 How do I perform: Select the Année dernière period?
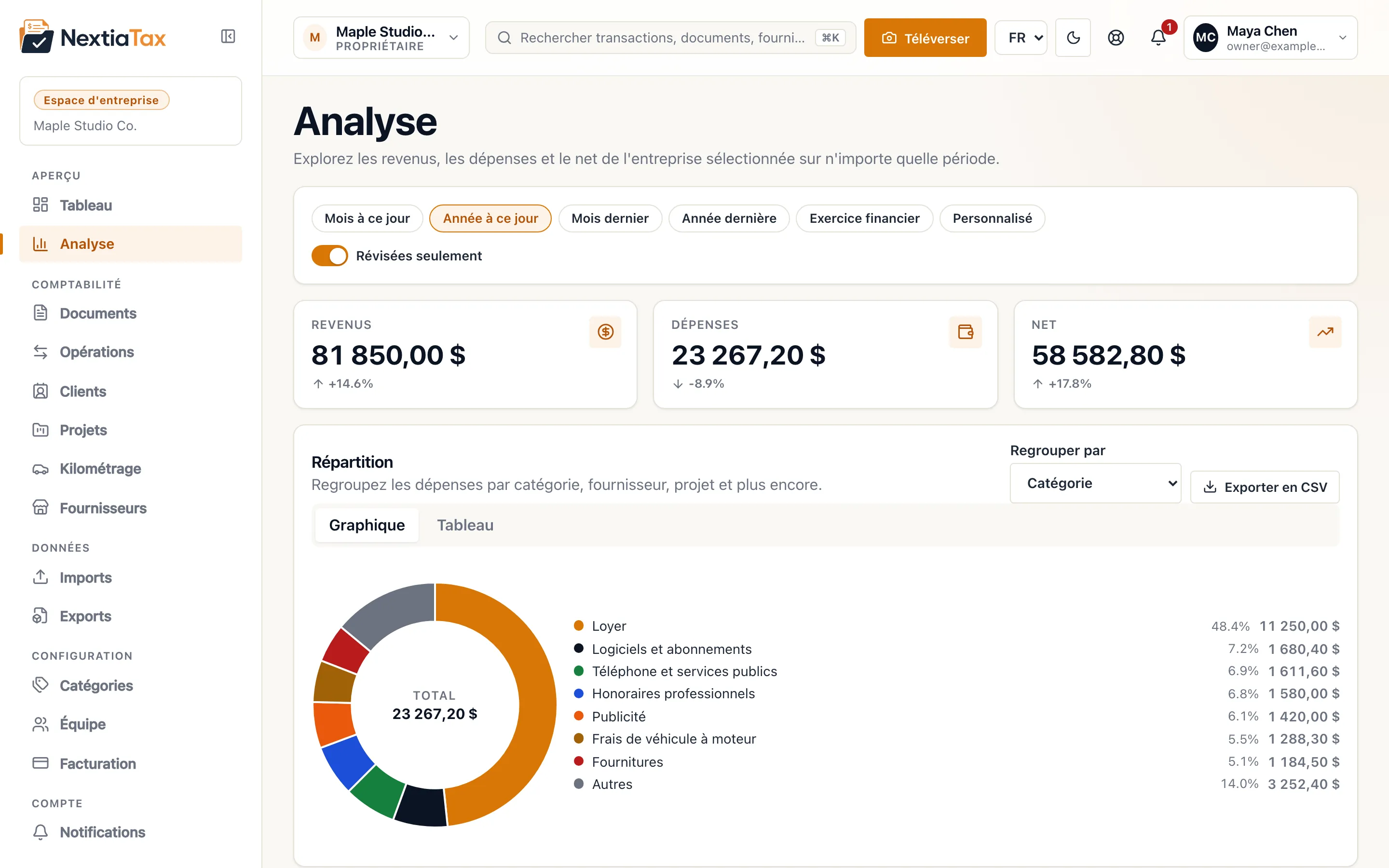pos(729,218)
